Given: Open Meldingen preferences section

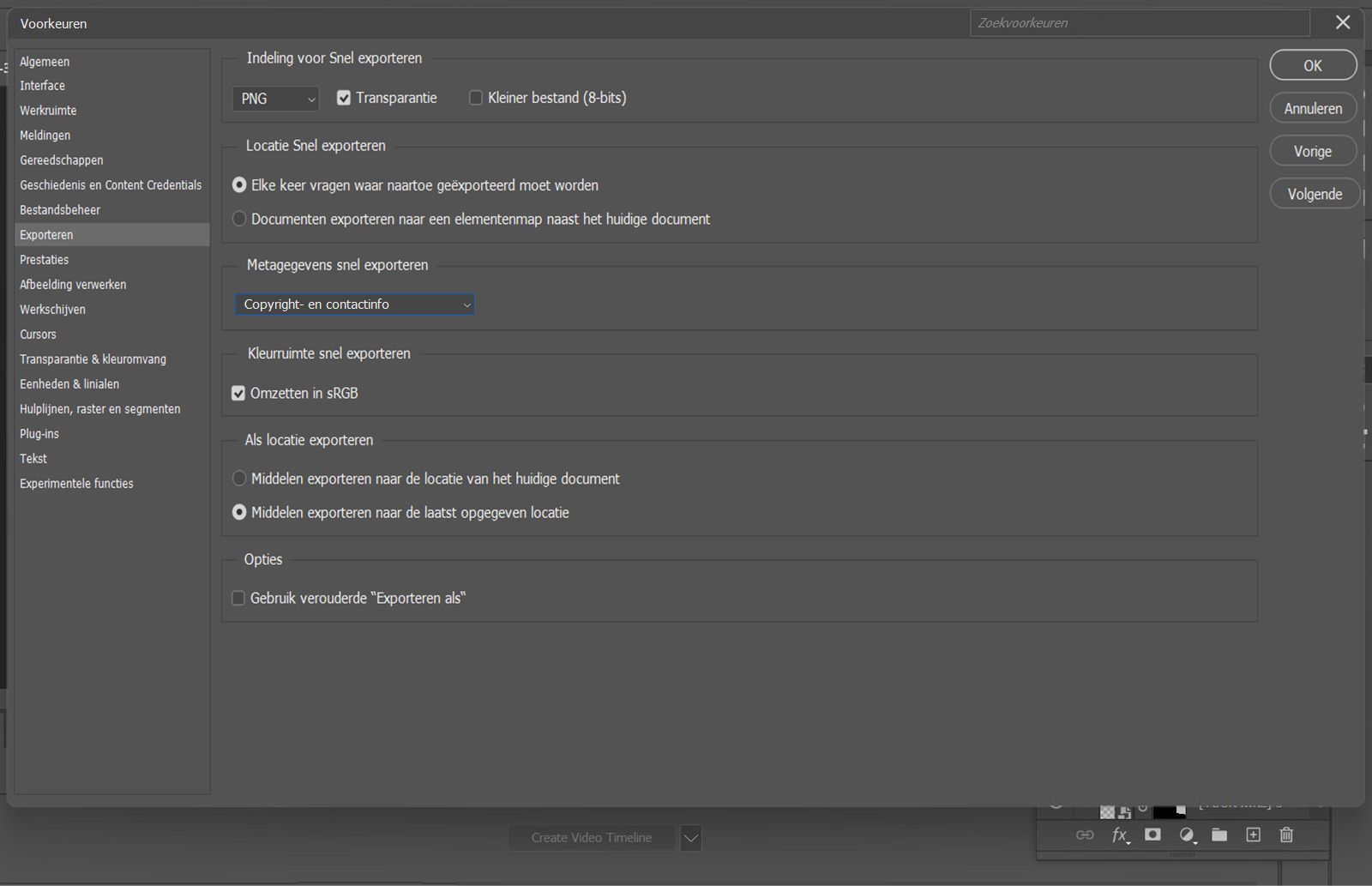Looking at the screenshot, I should pyautogui.click(x=45, y=136).
